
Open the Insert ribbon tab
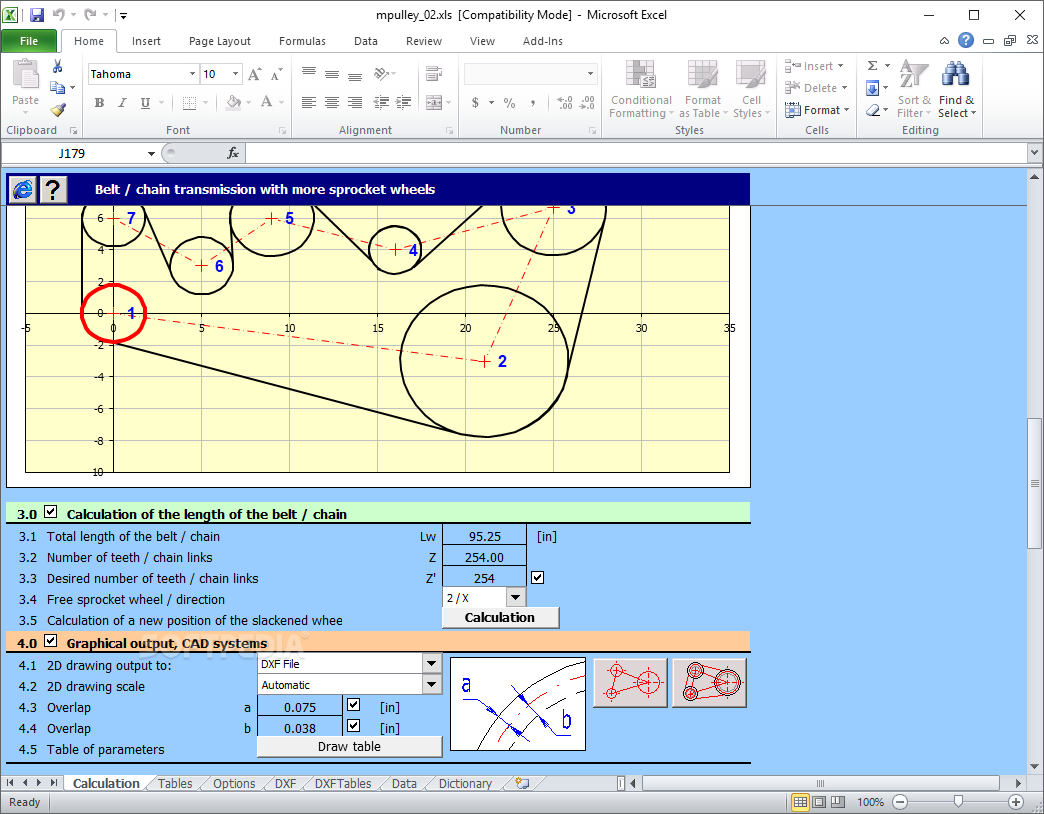146,41
